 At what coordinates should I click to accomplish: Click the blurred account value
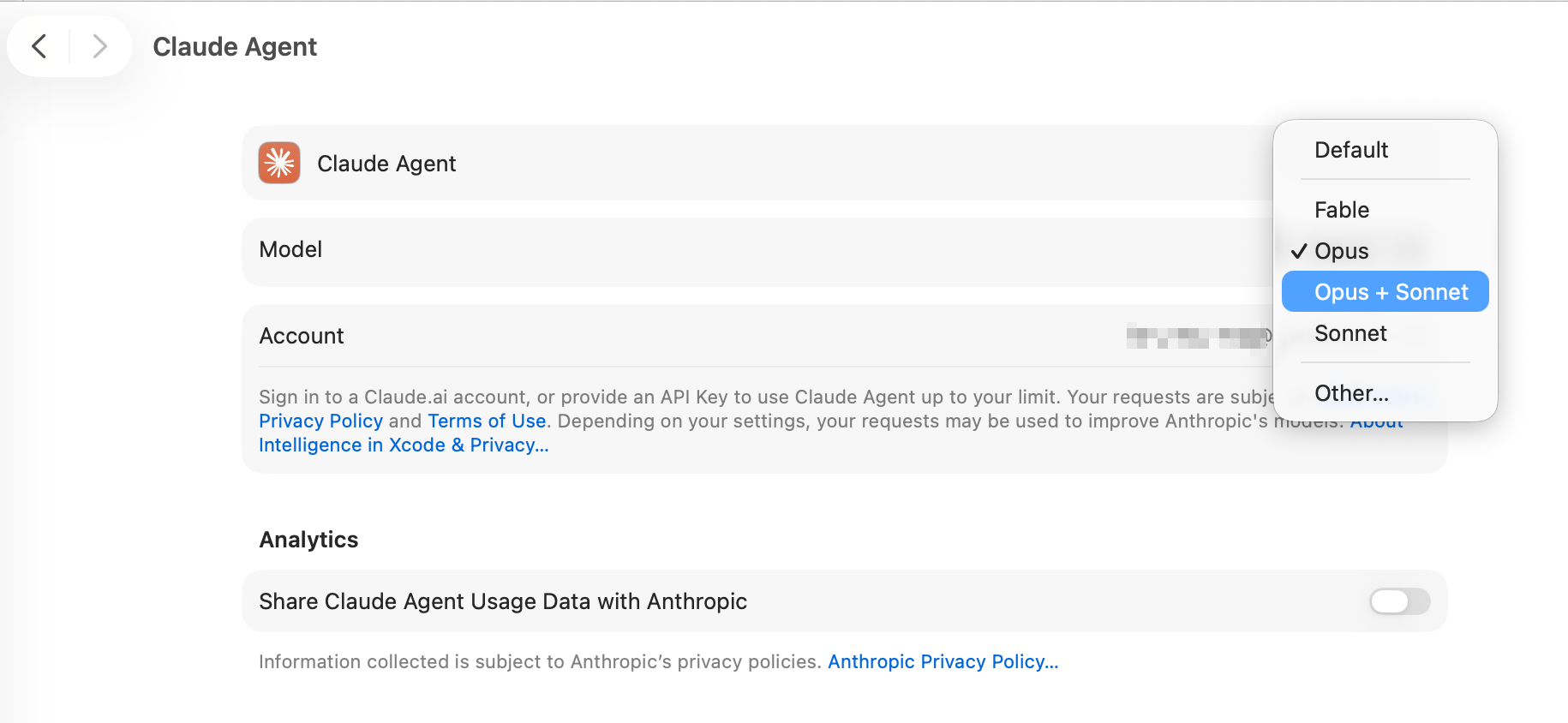[1199, 337]
